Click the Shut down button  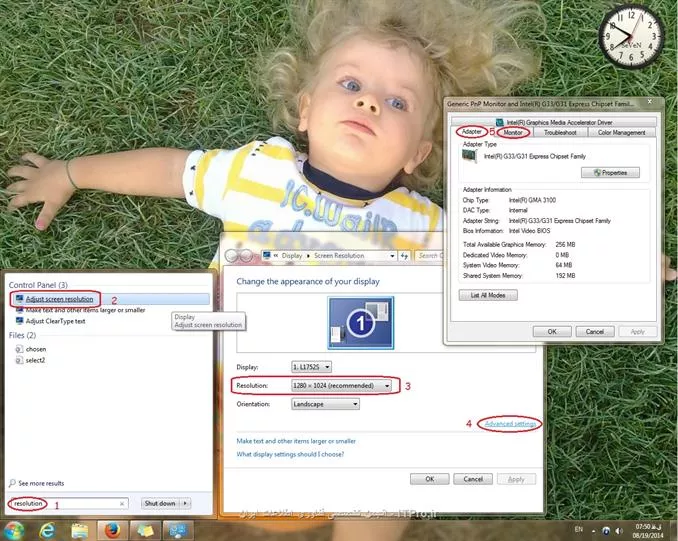[160, 503]
